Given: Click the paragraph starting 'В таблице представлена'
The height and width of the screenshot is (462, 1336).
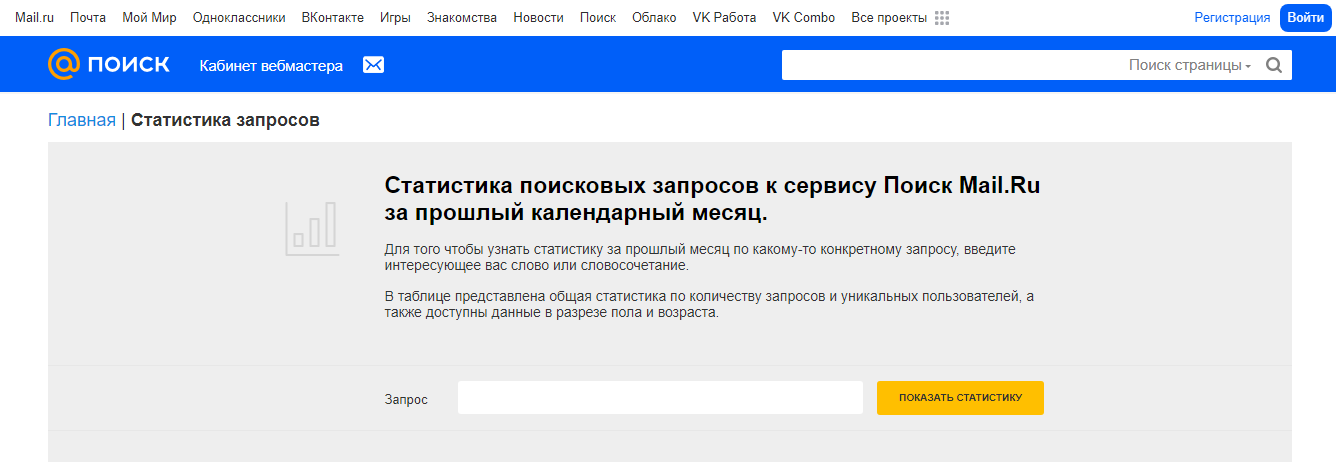Looking at the screenshot, I should (x=709, y=305).
